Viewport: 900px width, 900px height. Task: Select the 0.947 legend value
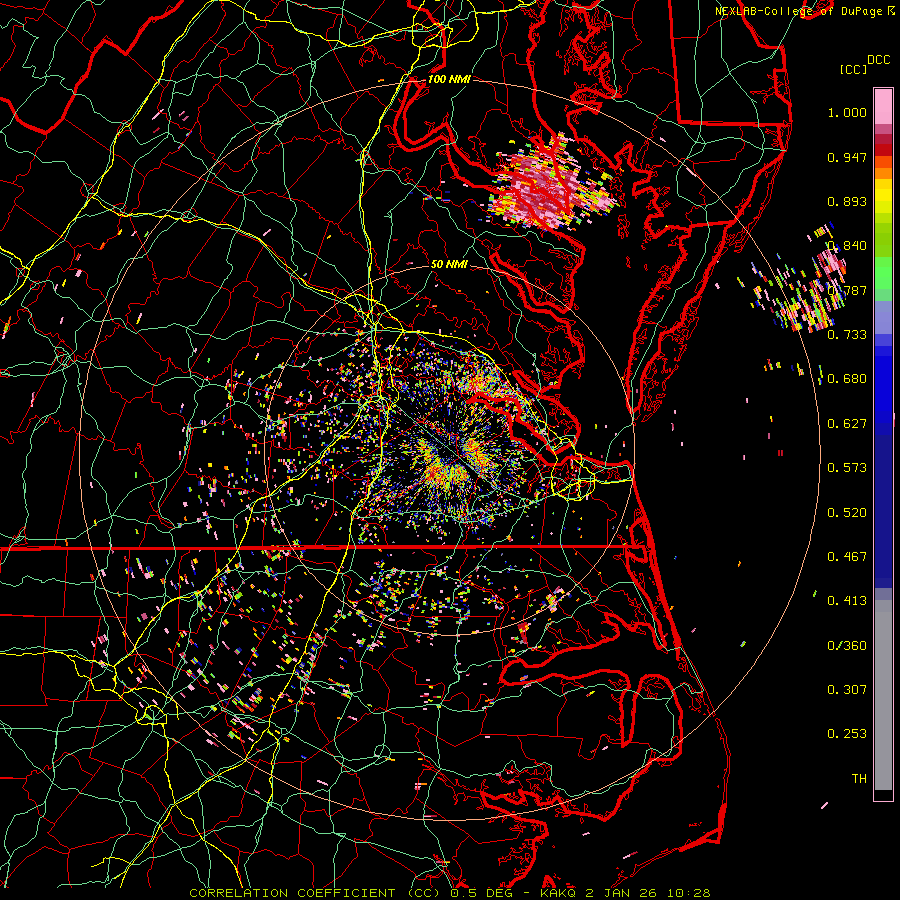(847, 157)
